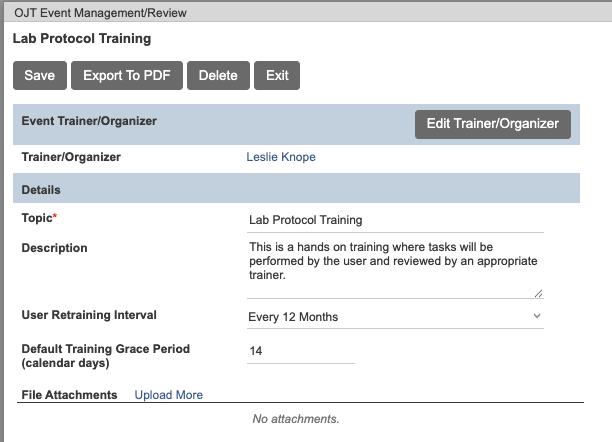Open Leslie Knope's profile link

coord(281,157)
